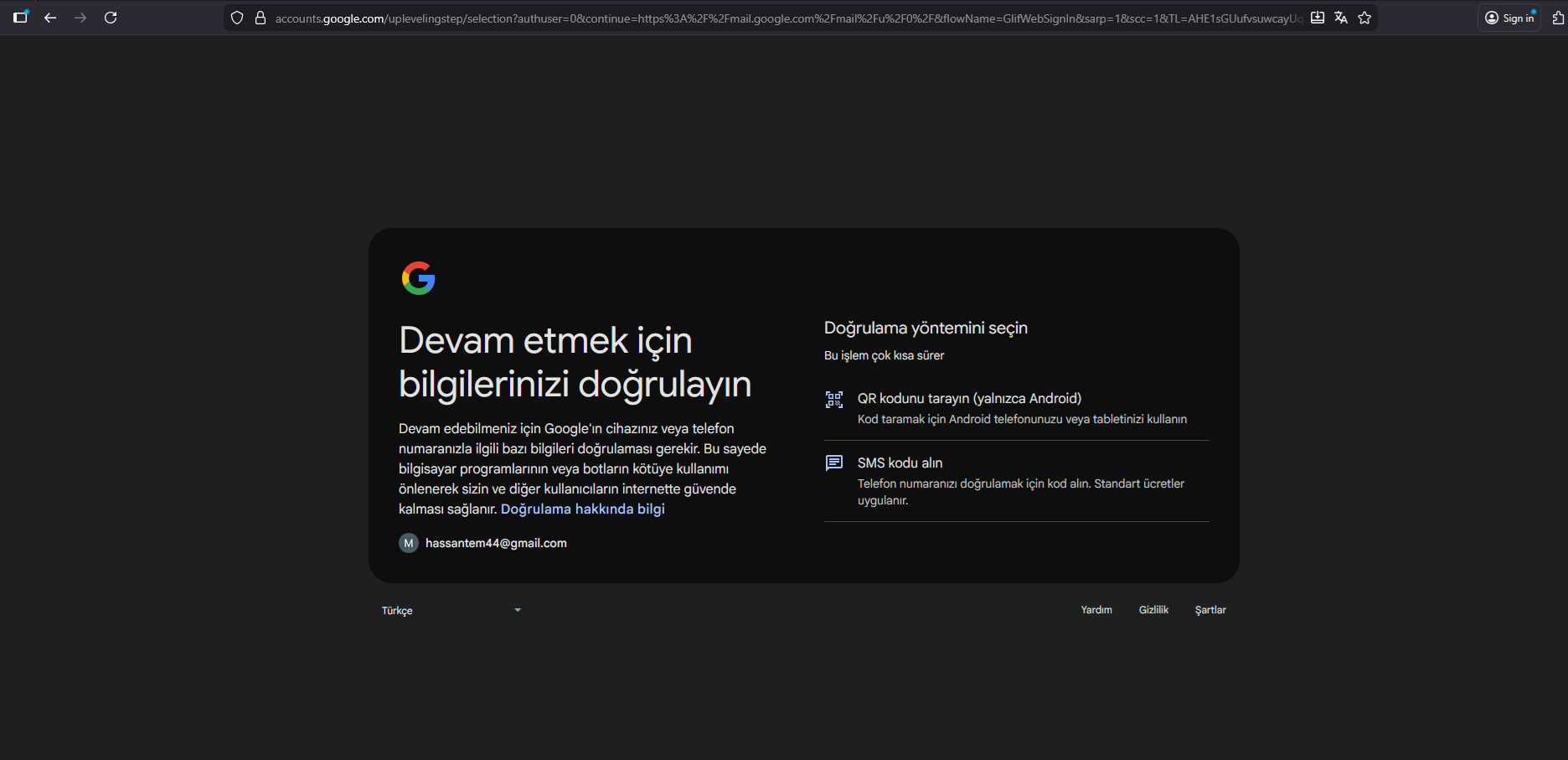The width and height of the screenshot is (1568, 760).
Task: Click the hassantem44@gmail.com account email
Action: [x=496, y=543]
